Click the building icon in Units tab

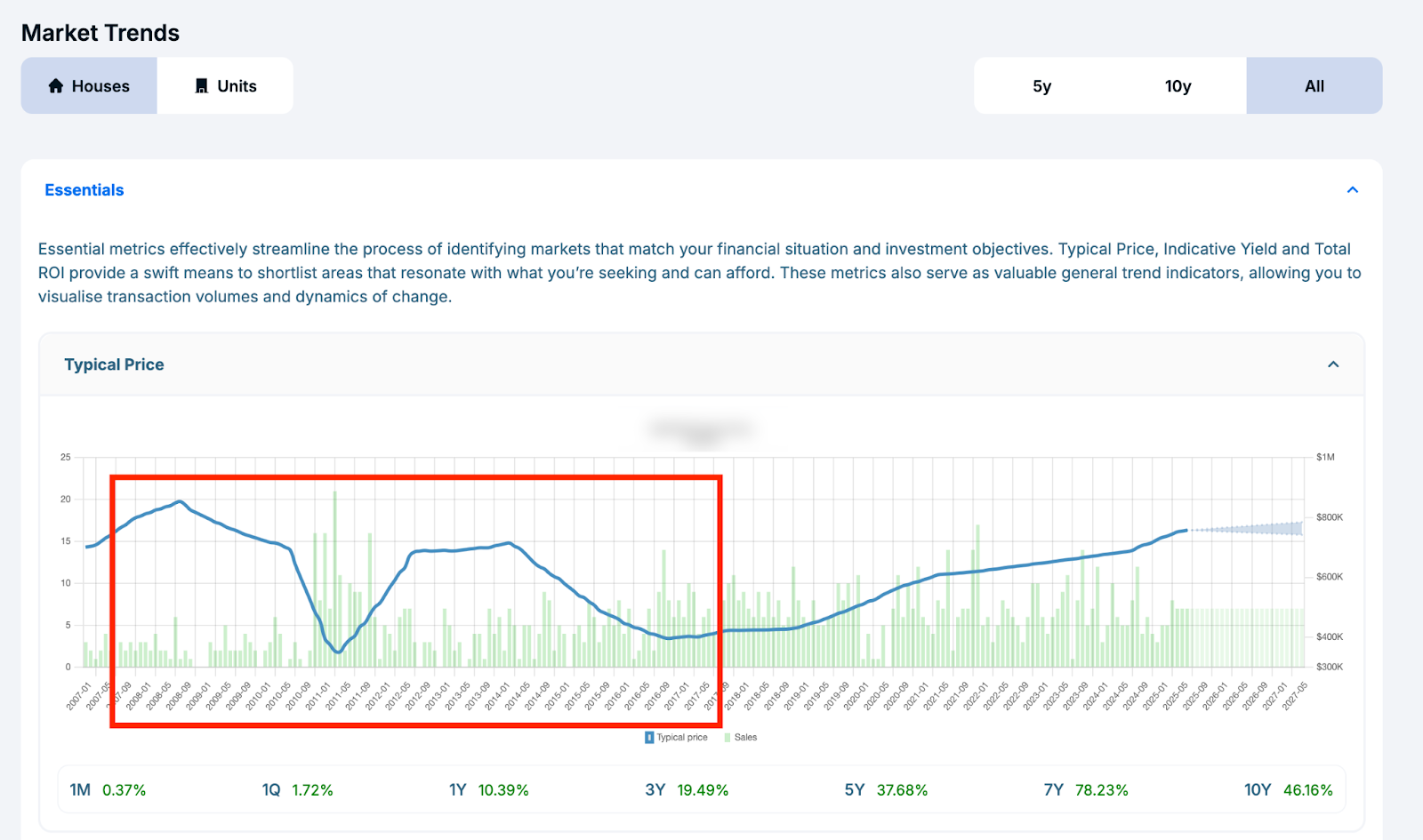(202, 86)
